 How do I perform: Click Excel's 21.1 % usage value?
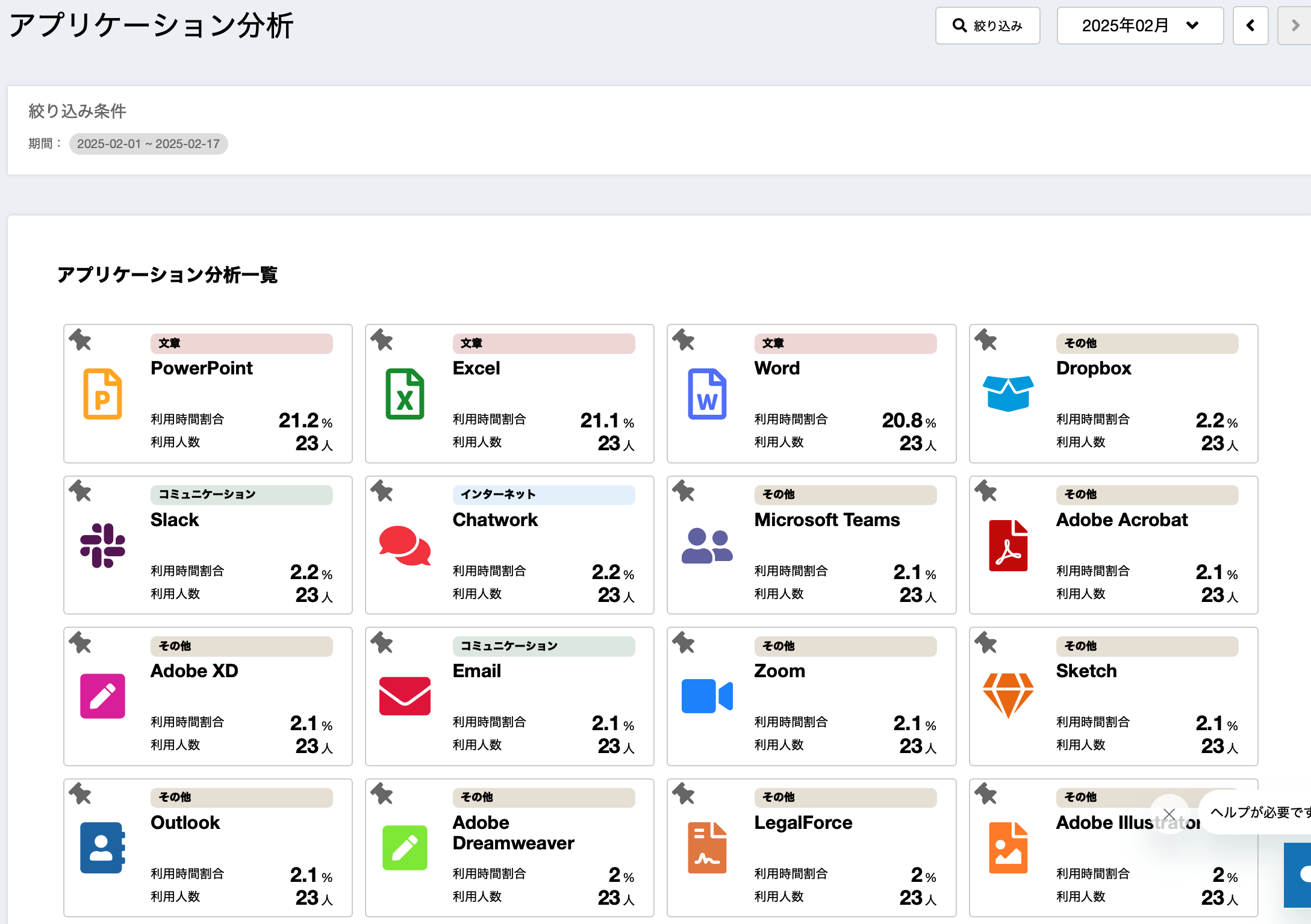(x=607, y=420)
